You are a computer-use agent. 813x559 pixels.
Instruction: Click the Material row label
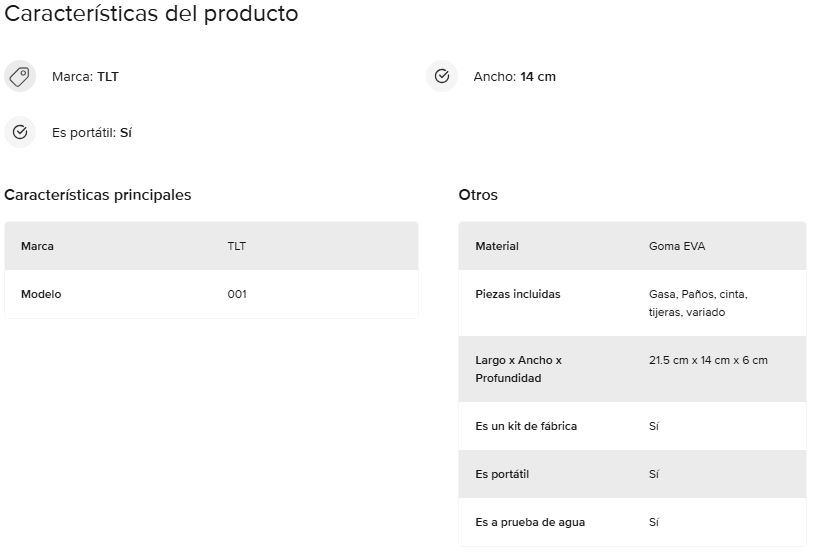click(497, 246)
